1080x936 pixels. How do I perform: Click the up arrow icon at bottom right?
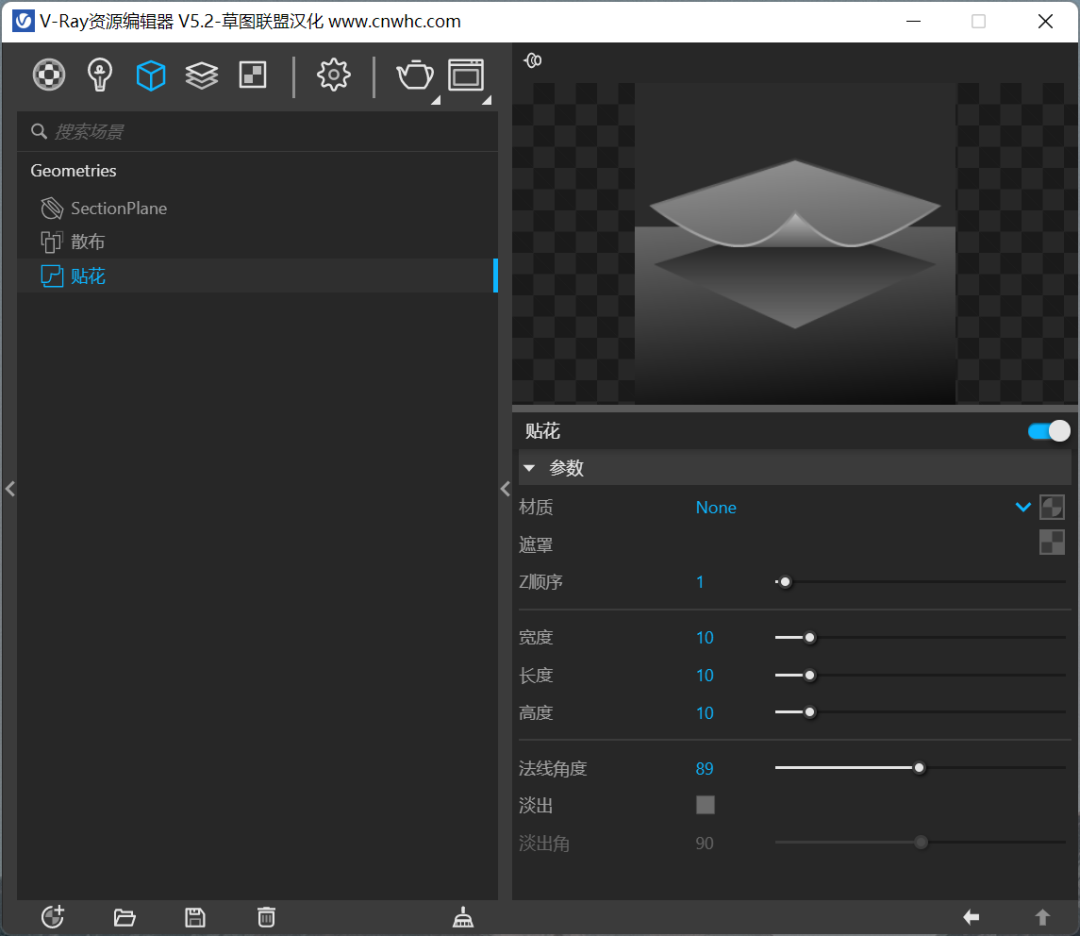pos(1043,917)
